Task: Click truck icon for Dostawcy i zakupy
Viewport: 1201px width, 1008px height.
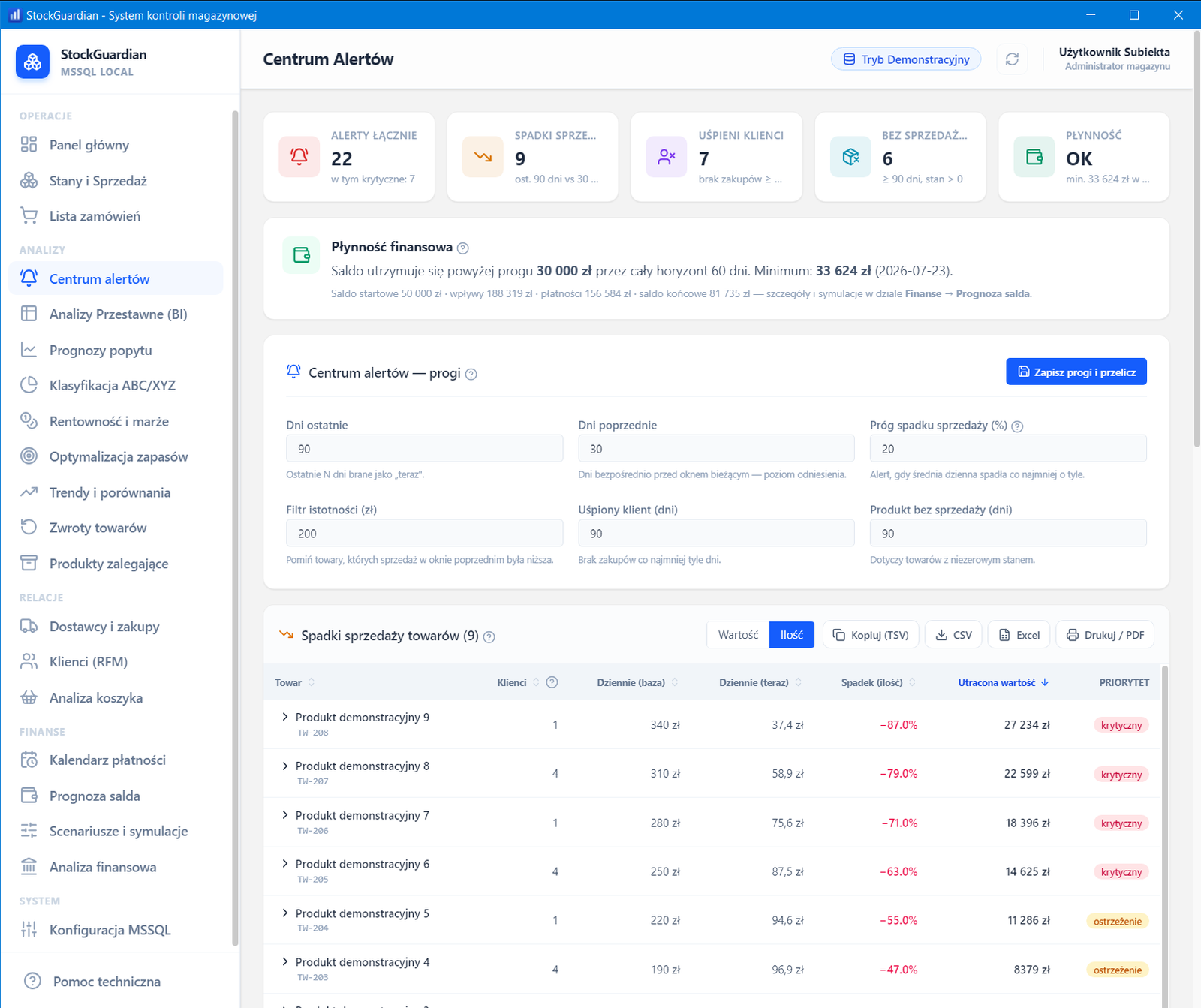Action: coord(29,626)
